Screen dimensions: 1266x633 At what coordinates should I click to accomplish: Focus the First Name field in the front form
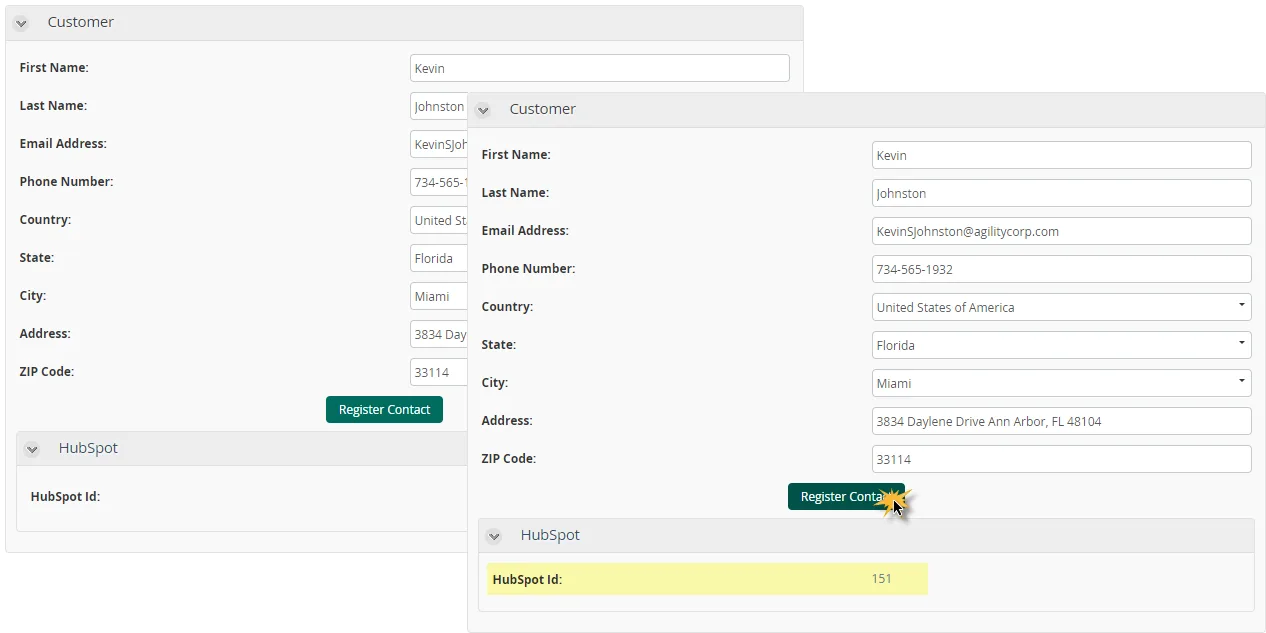(x=1061, y=155)
